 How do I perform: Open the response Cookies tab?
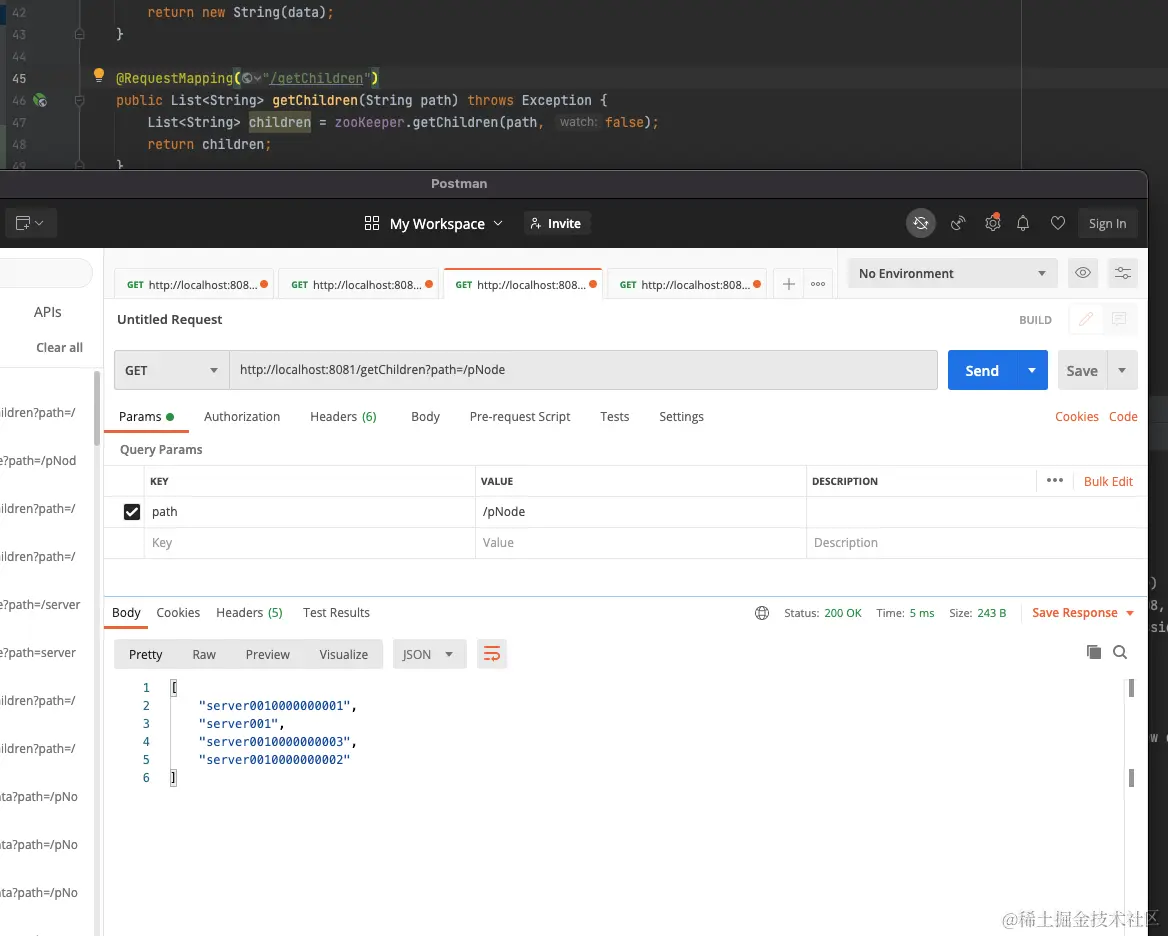point(178,612)
